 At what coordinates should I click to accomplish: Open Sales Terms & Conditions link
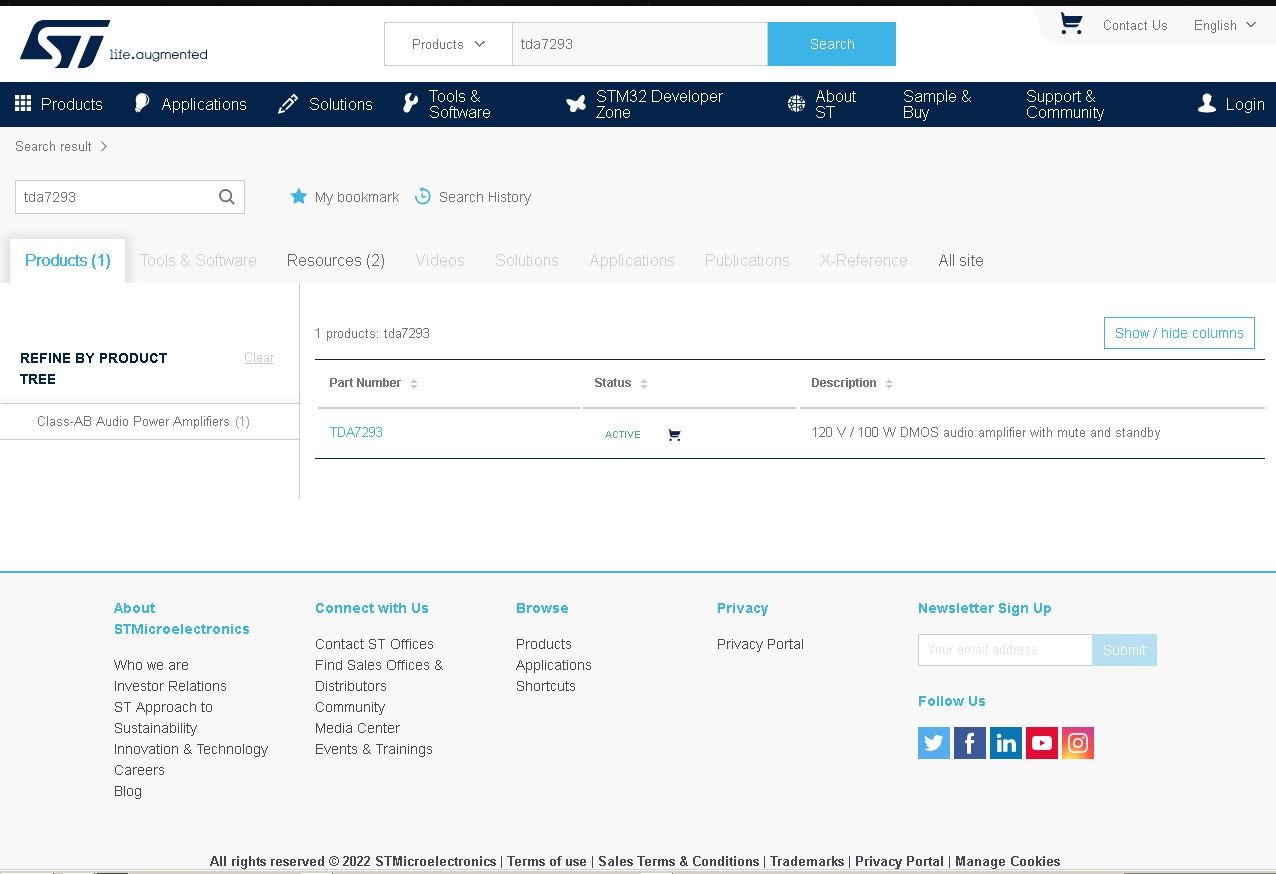click(679, 861)
